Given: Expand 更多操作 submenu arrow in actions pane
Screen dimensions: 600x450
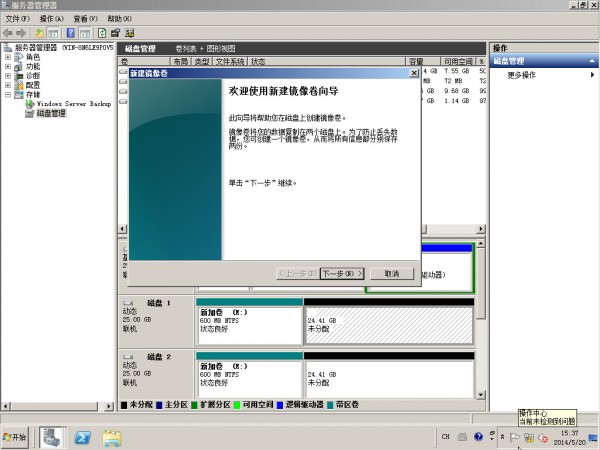Looking at the screenshot, I should coord(593,75).
